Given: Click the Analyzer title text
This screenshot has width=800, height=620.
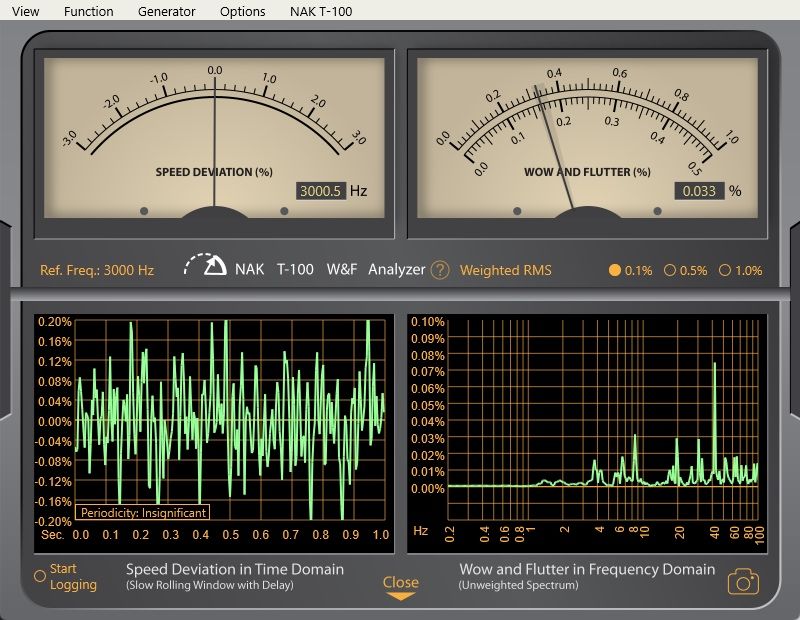Looking at the screenshot, I should point(396,269).
